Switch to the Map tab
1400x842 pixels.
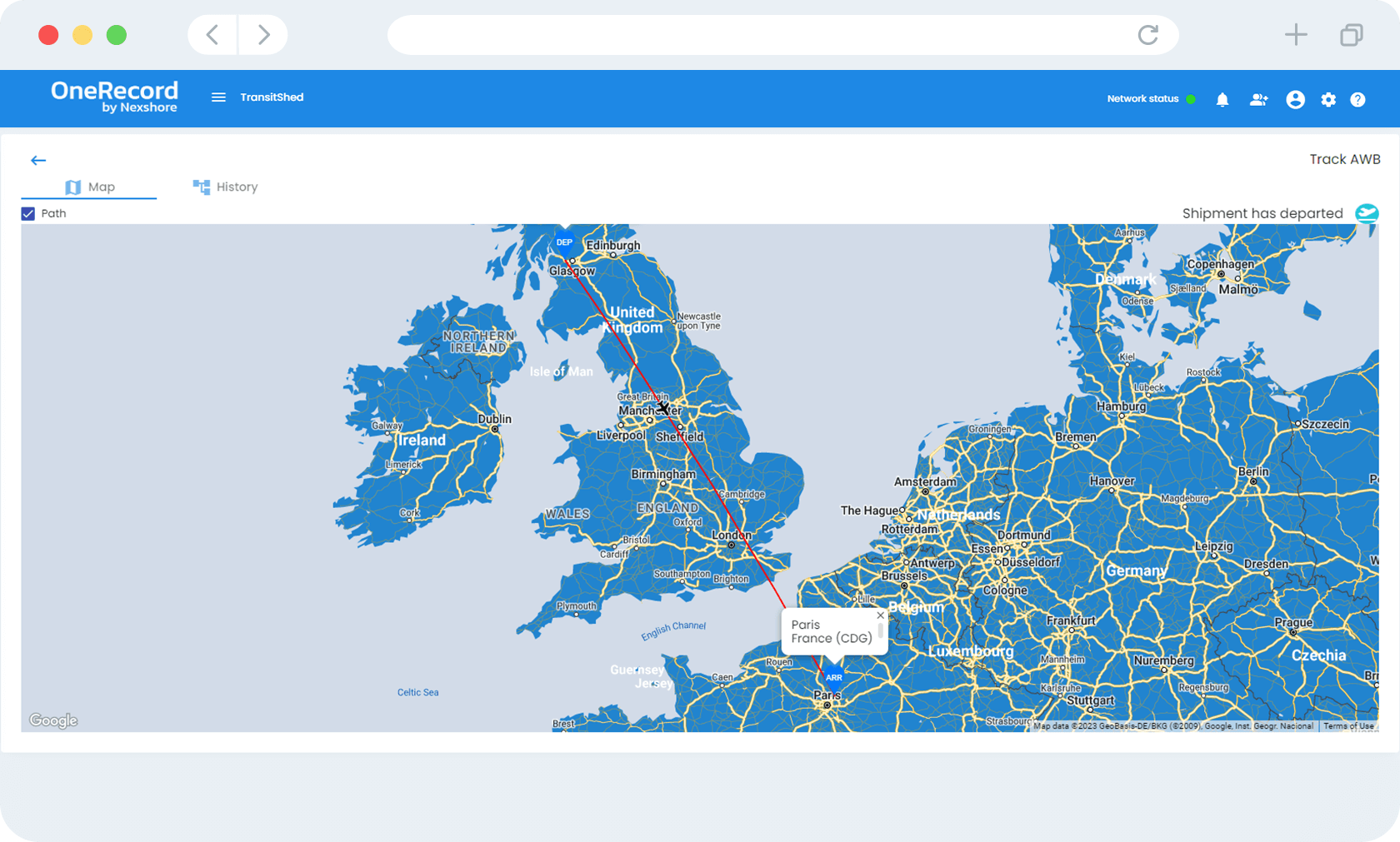click(x=89, y=187)
